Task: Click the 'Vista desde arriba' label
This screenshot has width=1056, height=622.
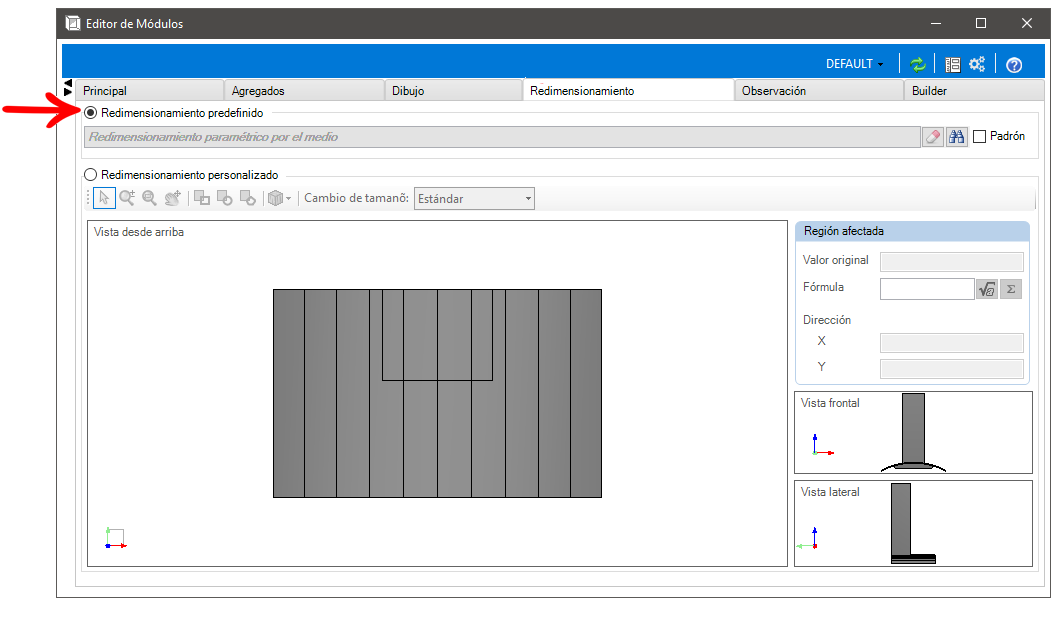Action: click(x=139, y=232)
